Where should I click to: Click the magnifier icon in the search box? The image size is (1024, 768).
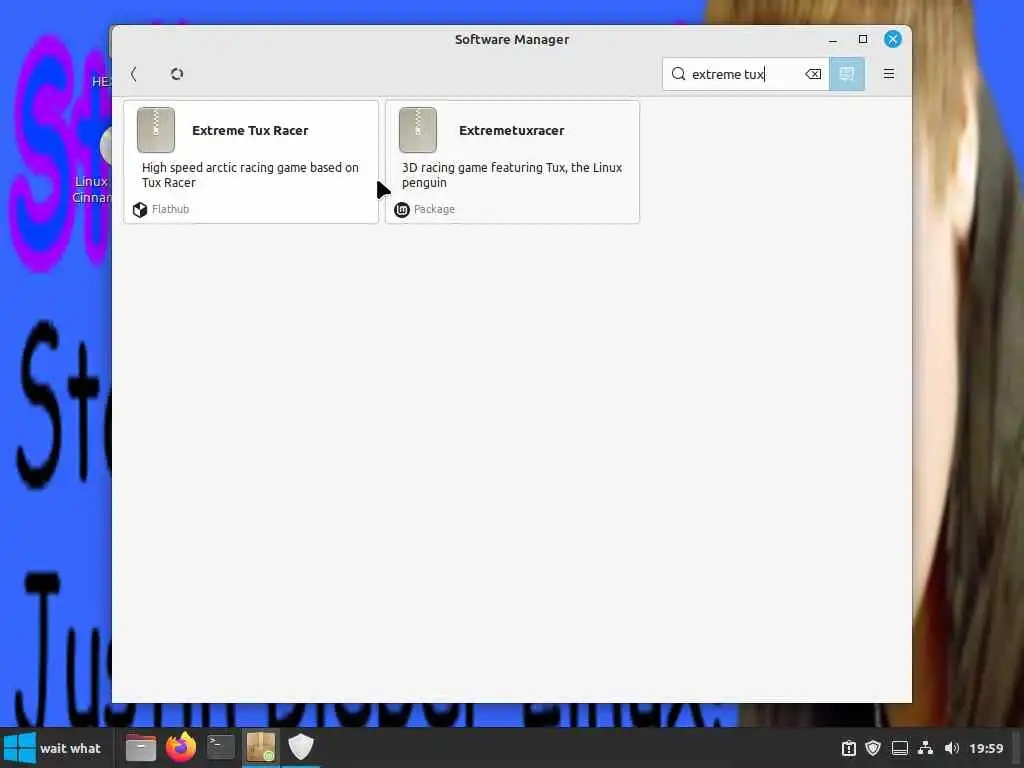click(679, 74)
